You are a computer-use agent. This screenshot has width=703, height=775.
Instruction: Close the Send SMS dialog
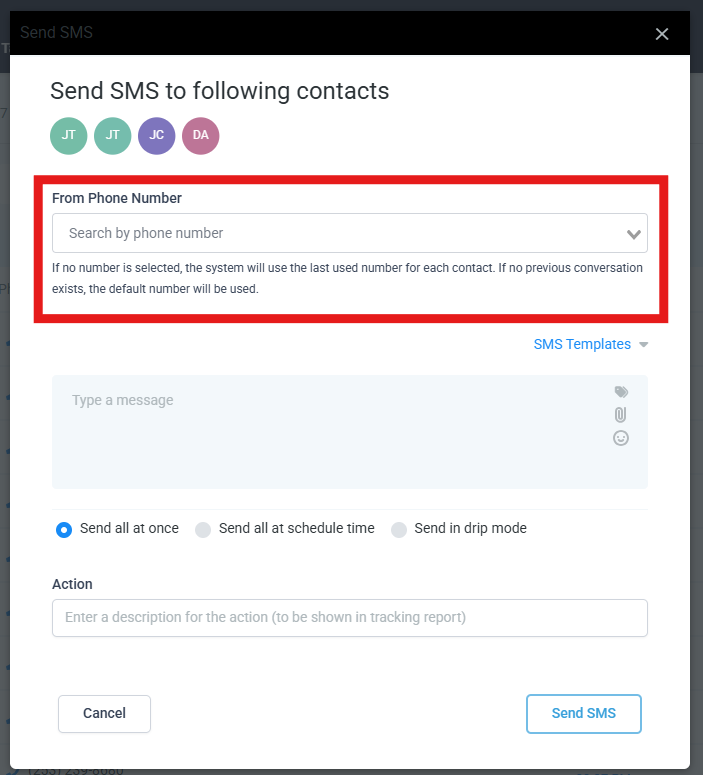662,34
